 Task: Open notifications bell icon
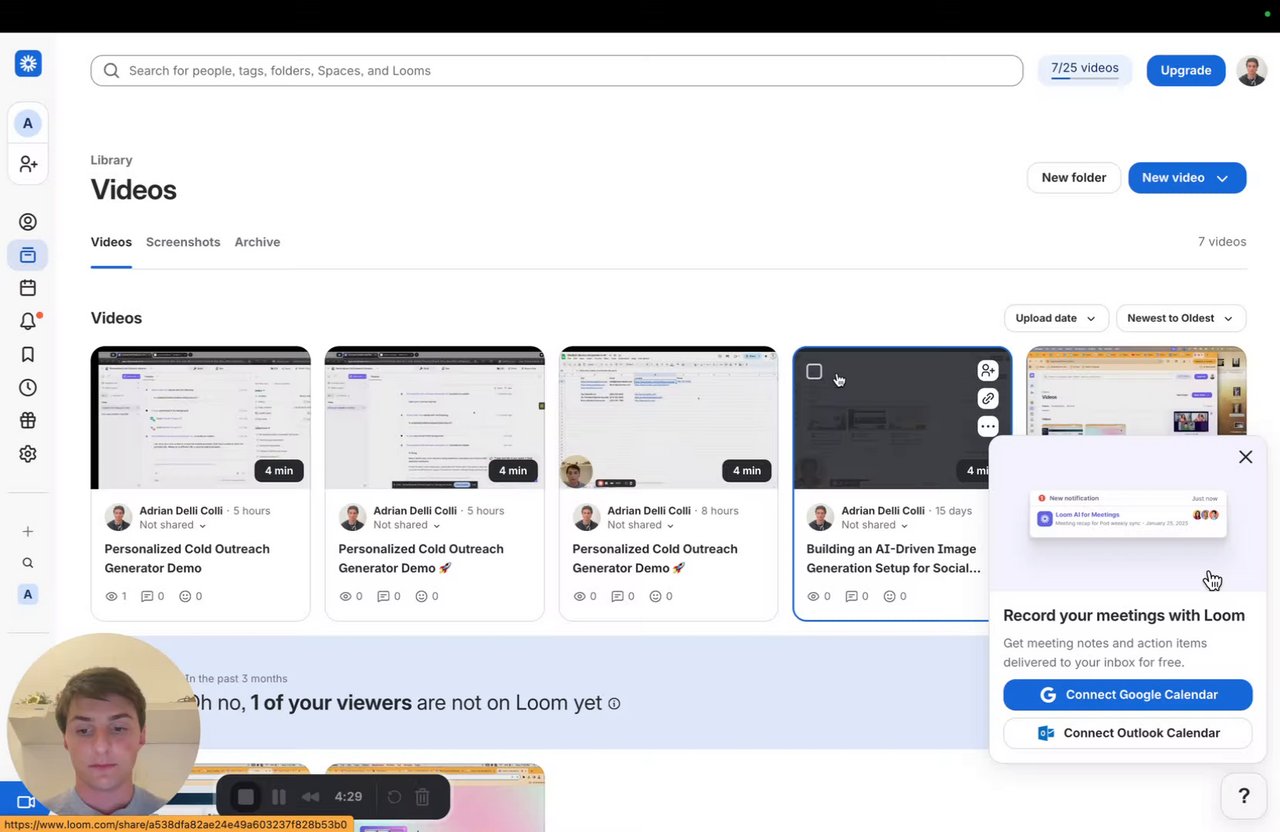28,321
